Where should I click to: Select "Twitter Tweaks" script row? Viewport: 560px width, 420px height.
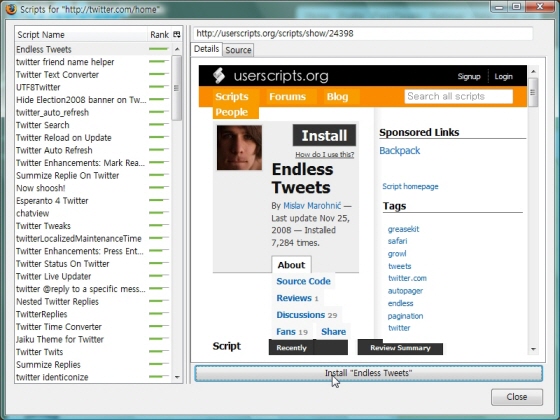pos(93,226)
